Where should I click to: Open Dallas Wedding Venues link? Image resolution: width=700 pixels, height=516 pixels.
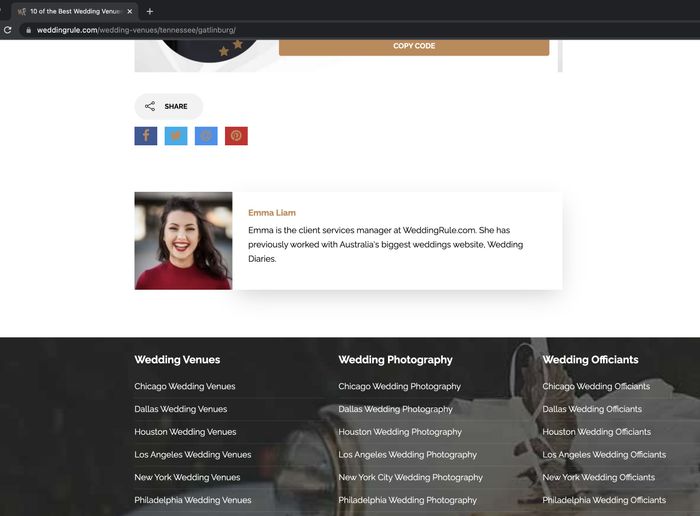180,409
